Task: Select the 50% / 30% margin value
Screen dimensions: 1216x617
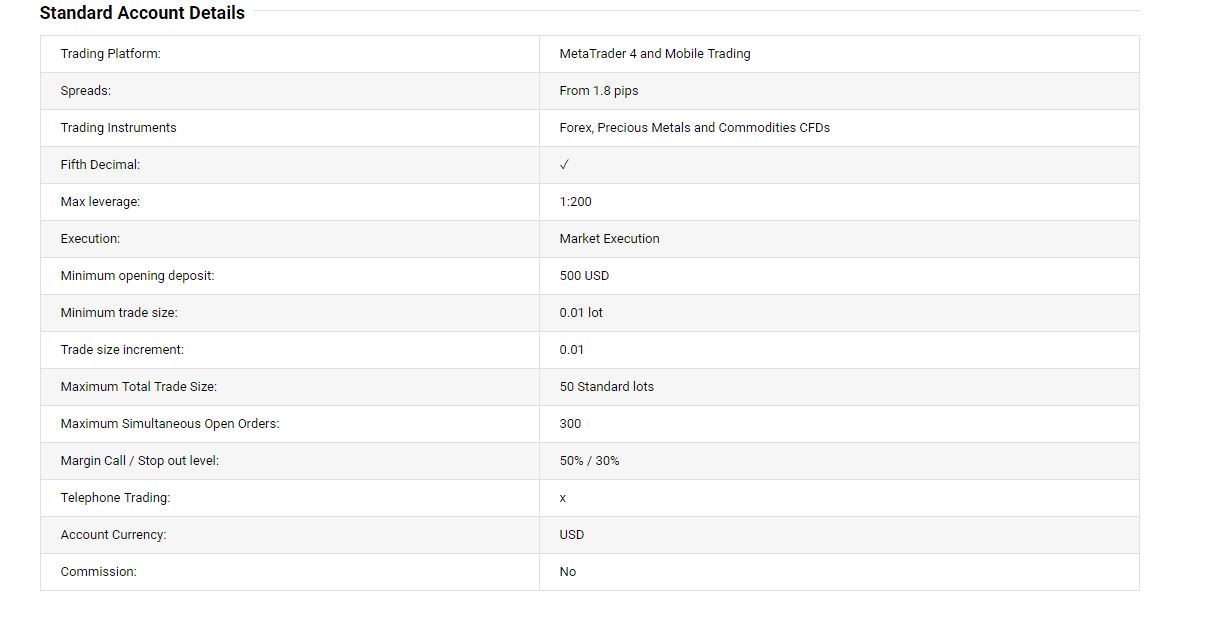Action: 589,461
